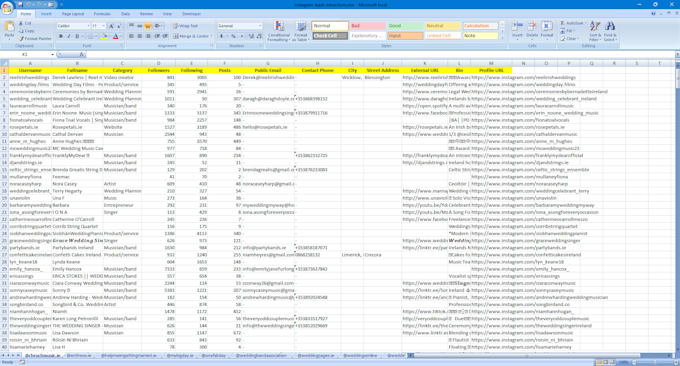
Task: Apply the Calculation cell style
Action: [x=481, y=26]
